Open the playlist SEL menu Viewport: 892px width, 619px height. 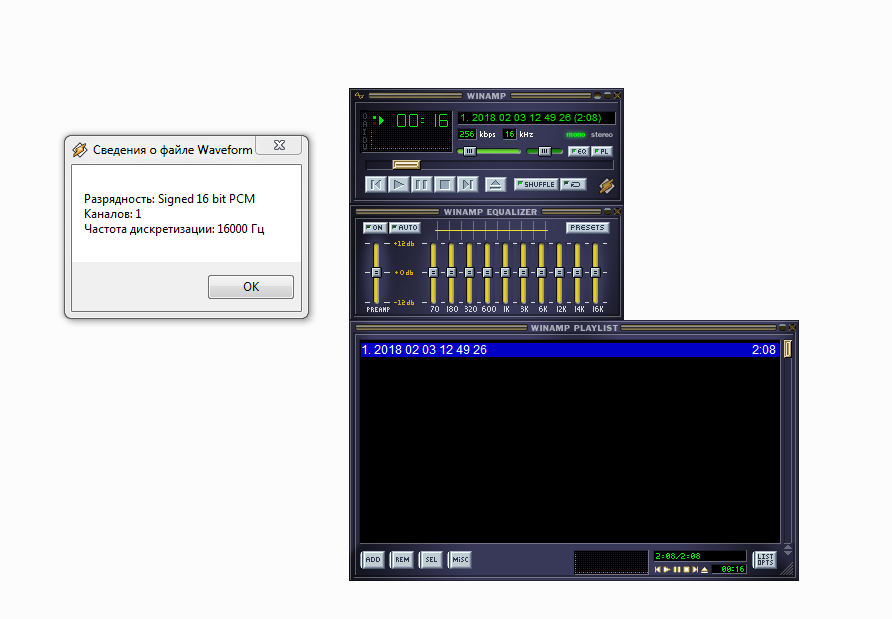[x=431, y=560]
